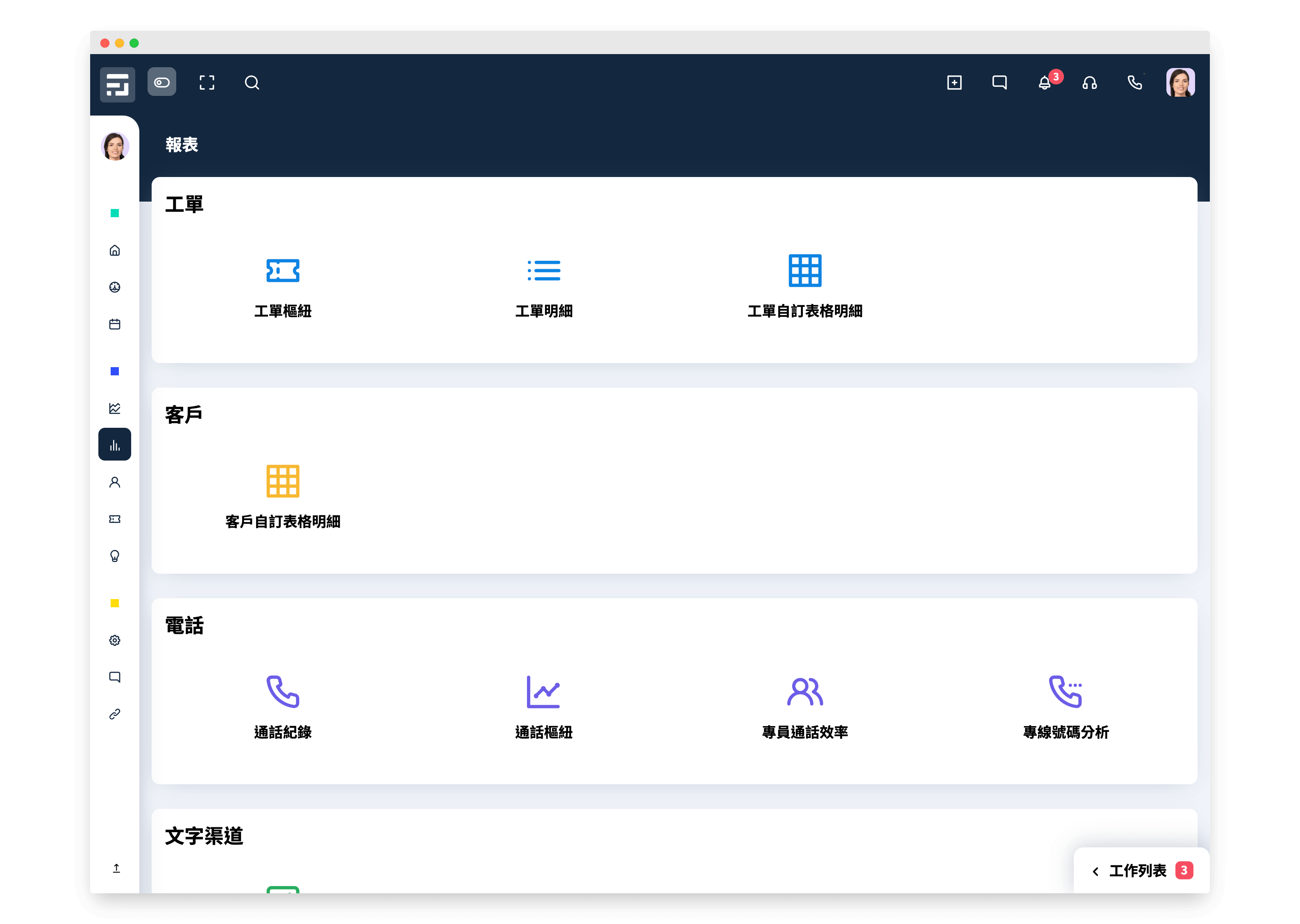Click the 電話 section heading
Screen dimensions: 1300x924
(x=184, y=626)
